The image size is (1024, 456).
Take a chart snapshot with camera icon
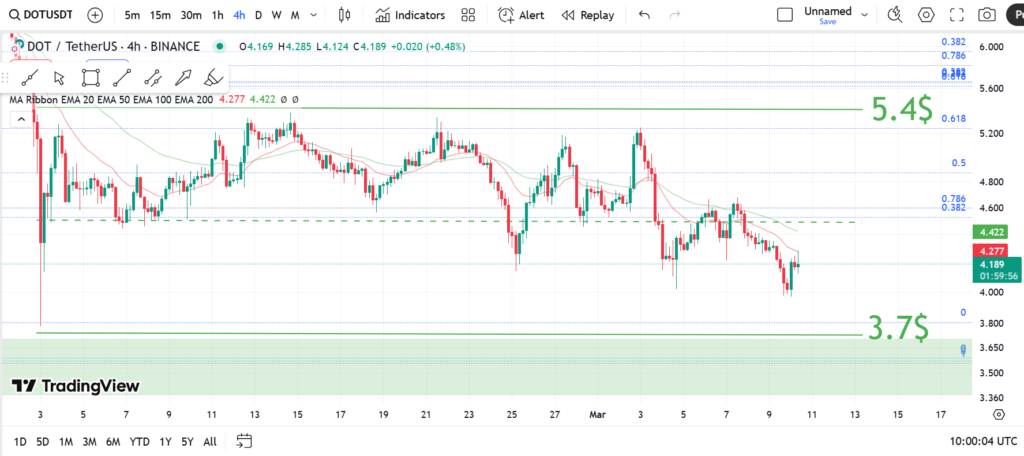click(x=987, y=15)
